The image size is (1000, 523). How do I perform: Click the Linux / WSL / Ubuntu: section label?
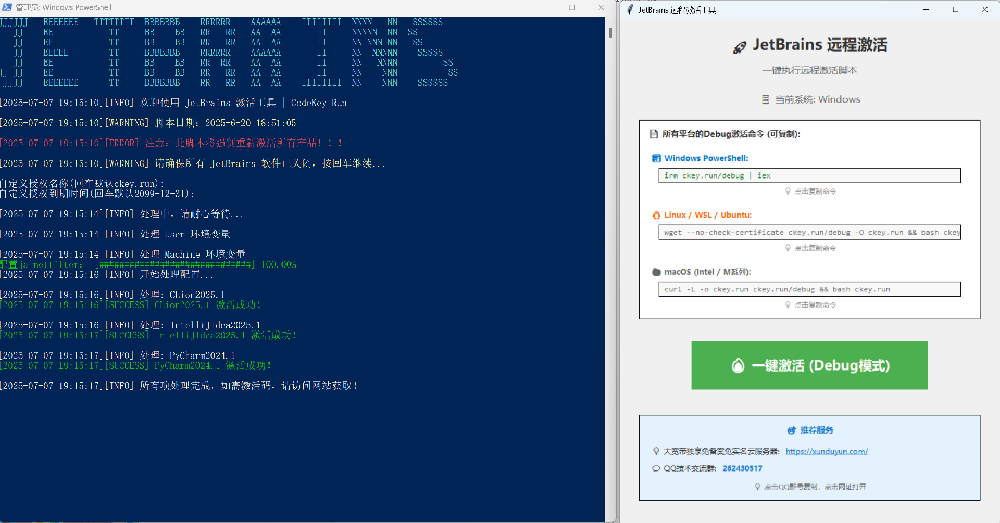[x=708, y=215]
